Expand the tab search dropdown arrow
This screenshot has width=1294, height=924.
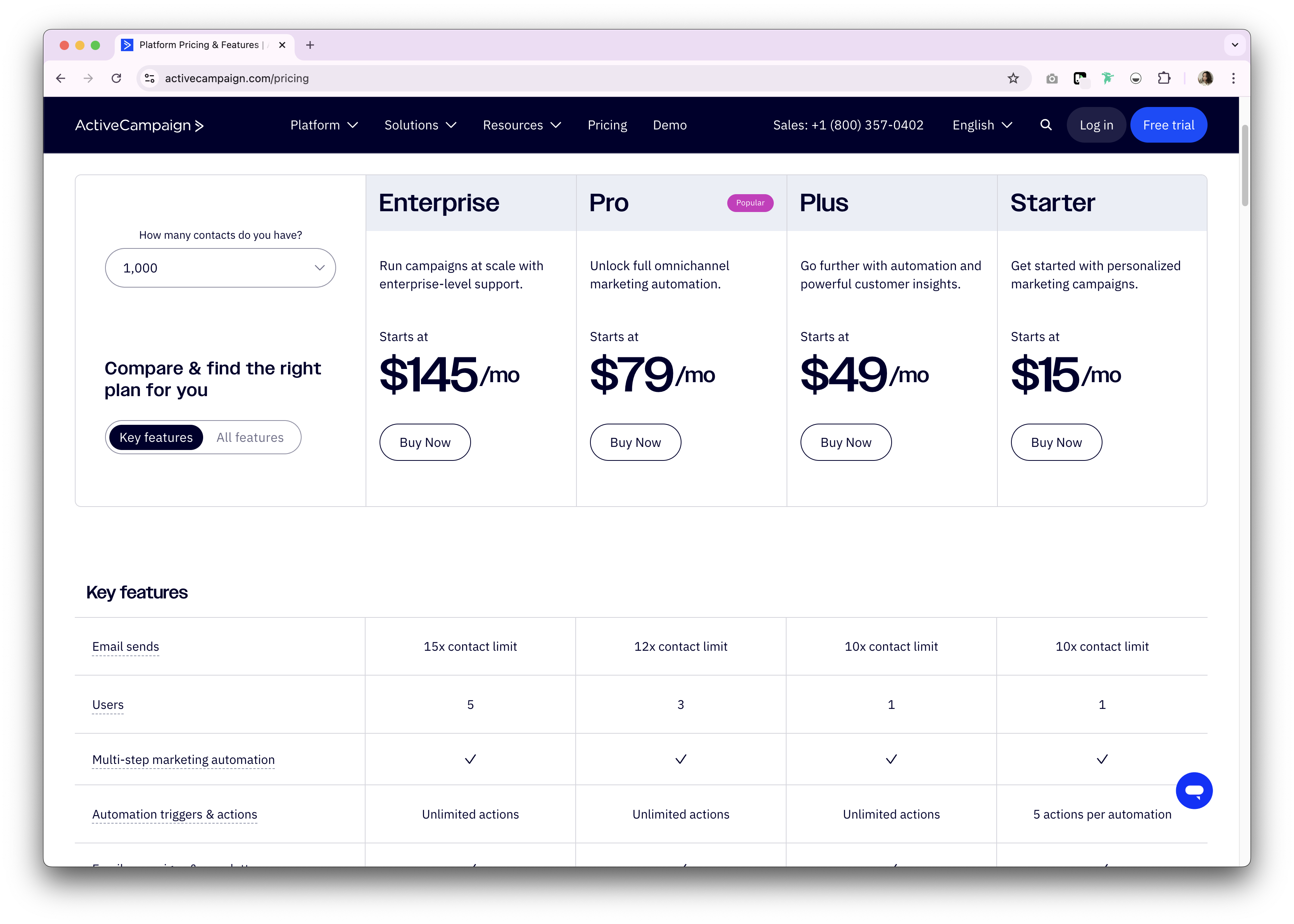tap(1235, 45)
